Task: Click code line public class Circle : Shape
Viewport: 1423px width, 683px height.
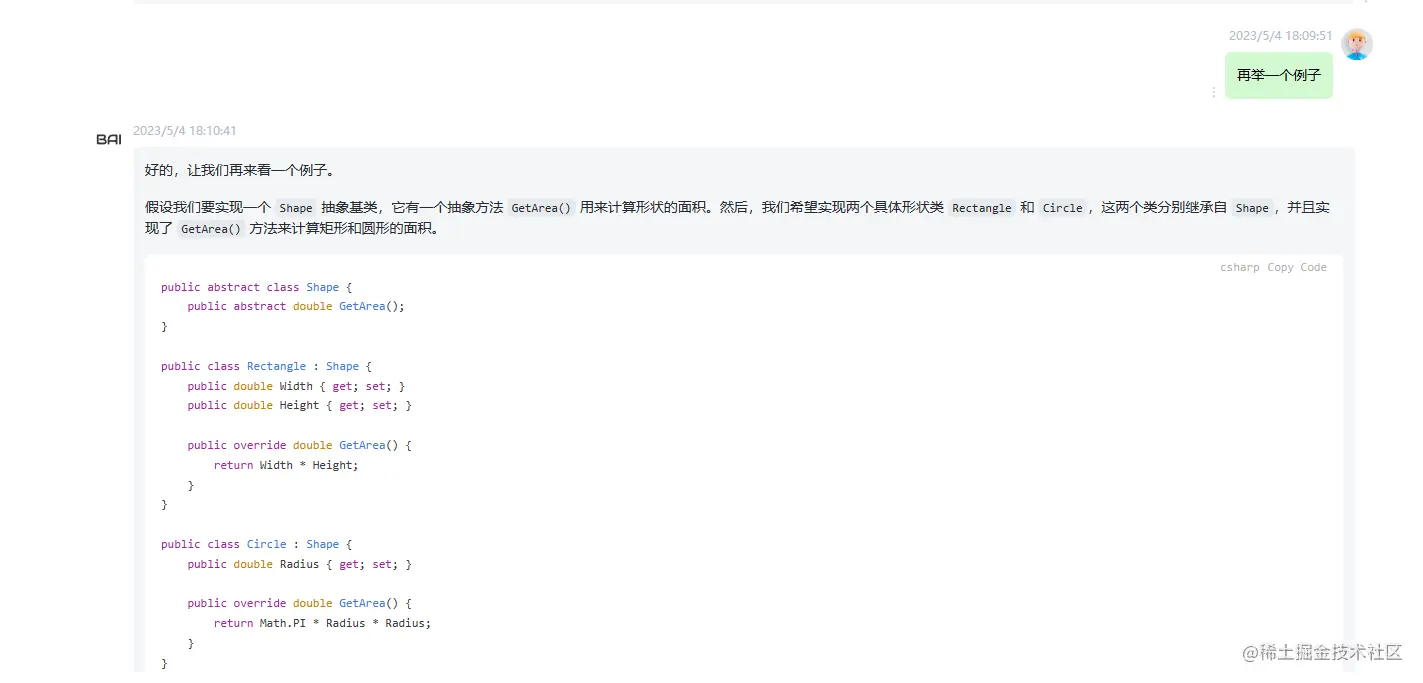Action: point(257,544)
